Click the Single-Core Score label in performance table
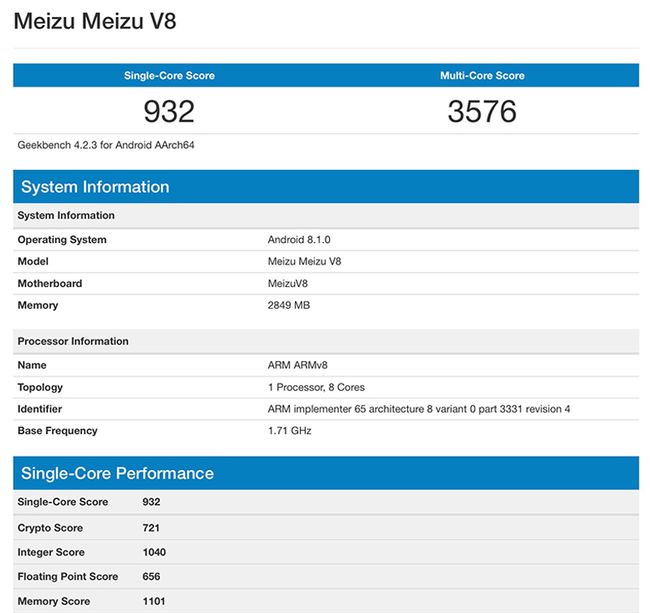Image resolution: width=650 pixels, height=613 pixels. 63,502
